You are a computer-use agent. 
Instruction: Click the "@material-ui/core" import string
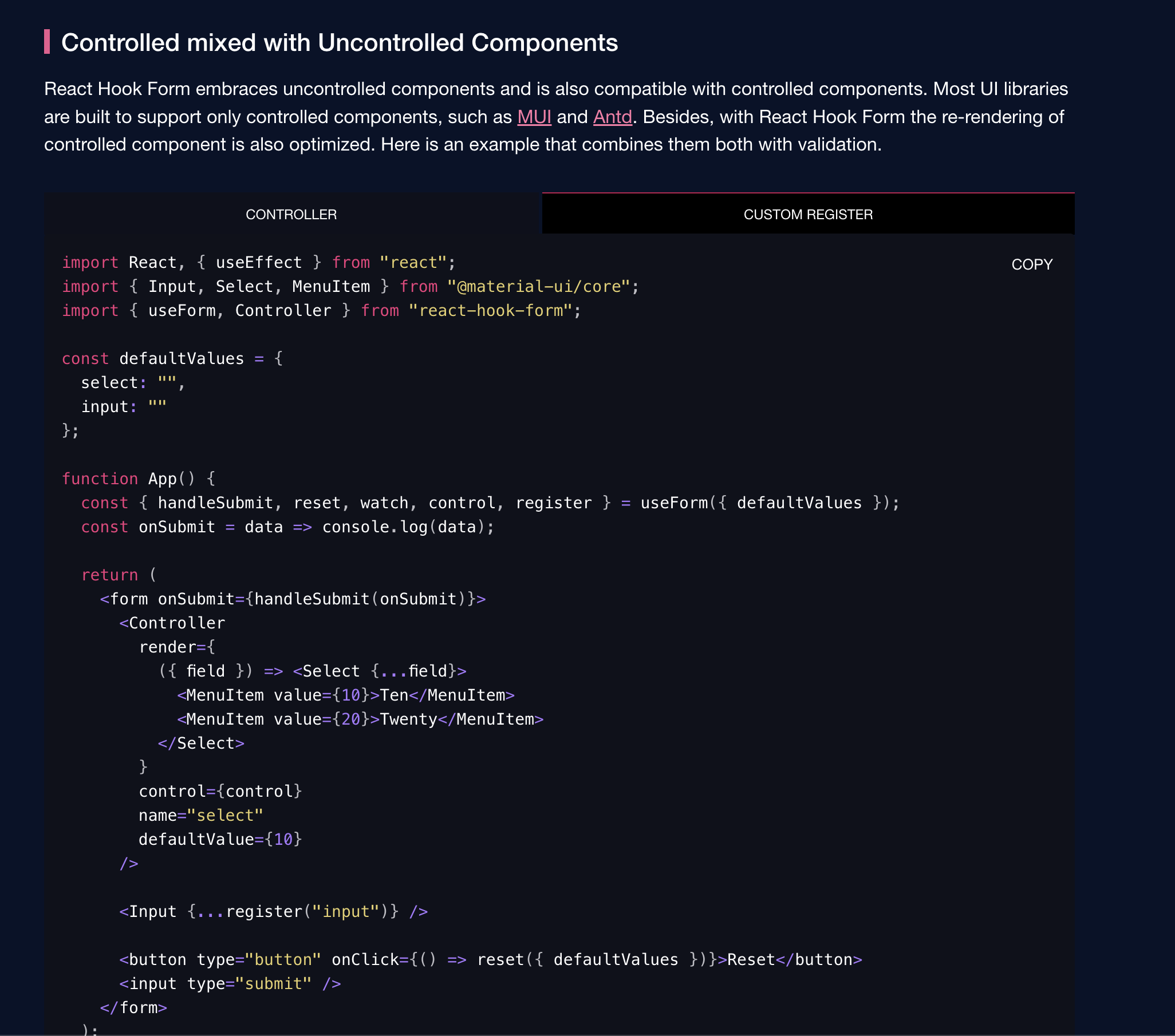538,286
